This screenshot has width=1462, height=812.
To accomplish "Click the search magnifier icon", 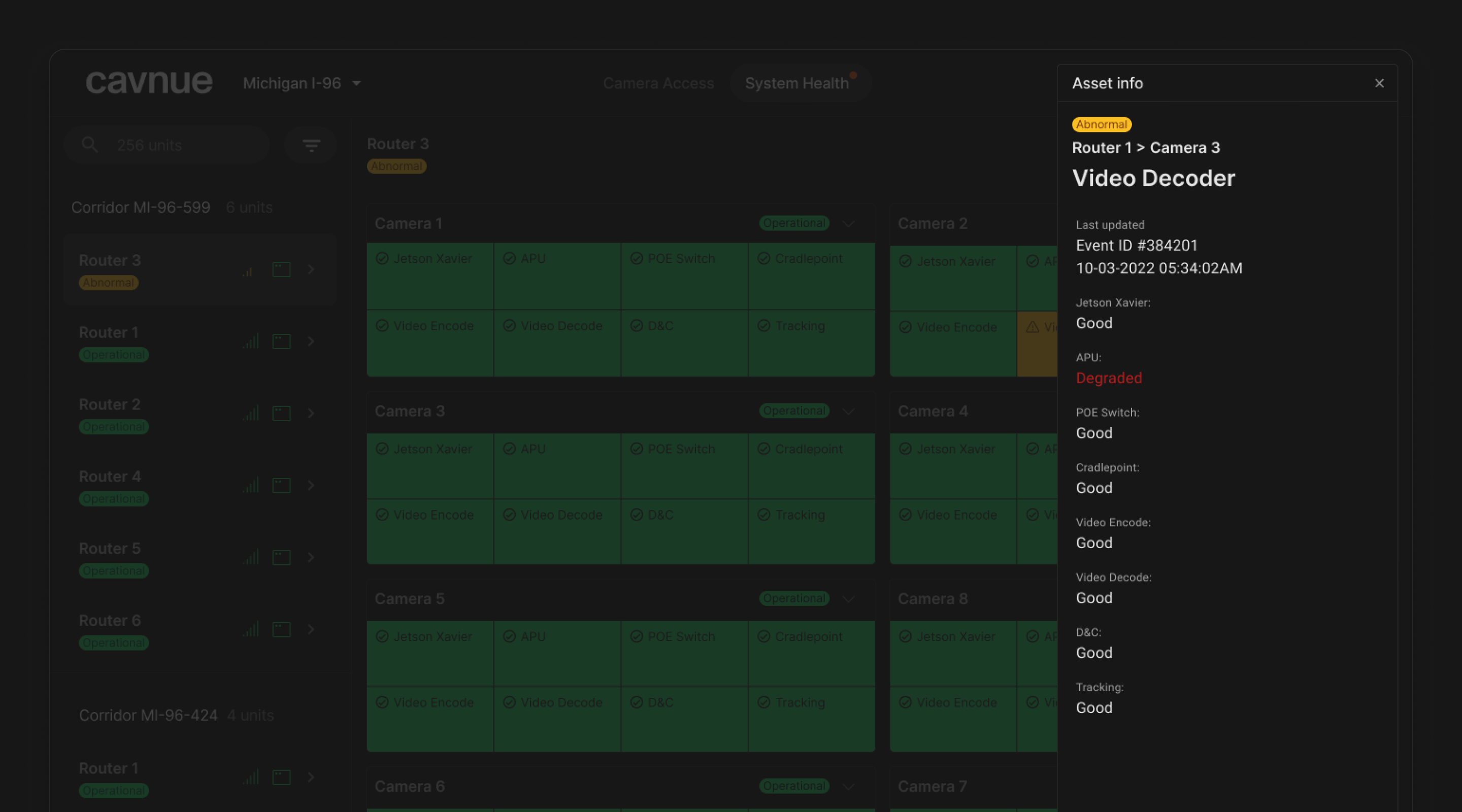I will tap(90, 145).
